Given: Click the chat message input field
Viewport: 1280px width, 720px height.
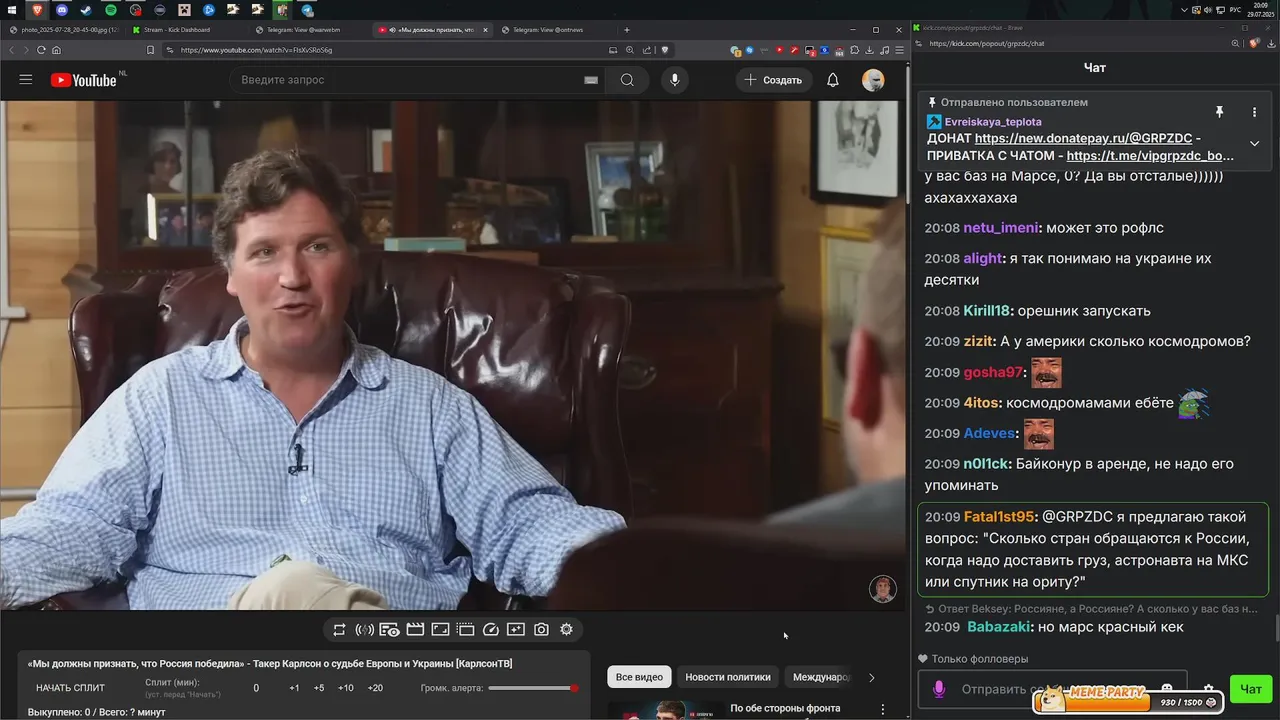Looking at the screenshot, I should 1052,689.
